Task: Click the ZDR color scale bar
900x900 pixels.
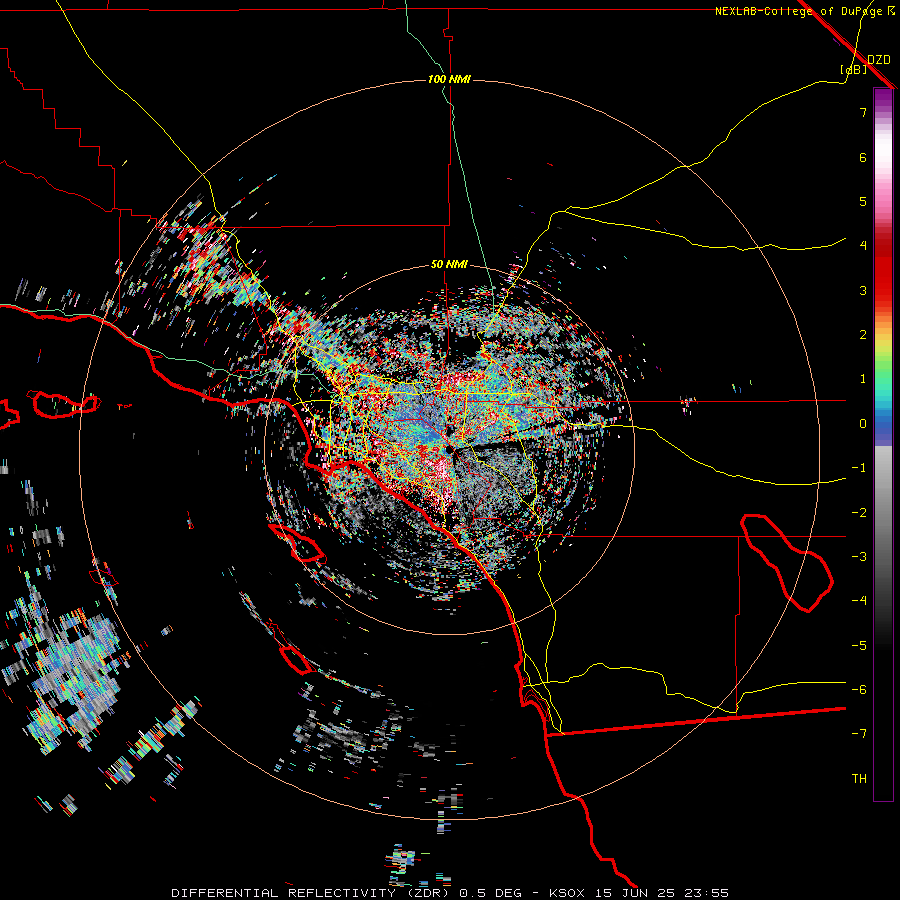Action: tap(883, 444)
